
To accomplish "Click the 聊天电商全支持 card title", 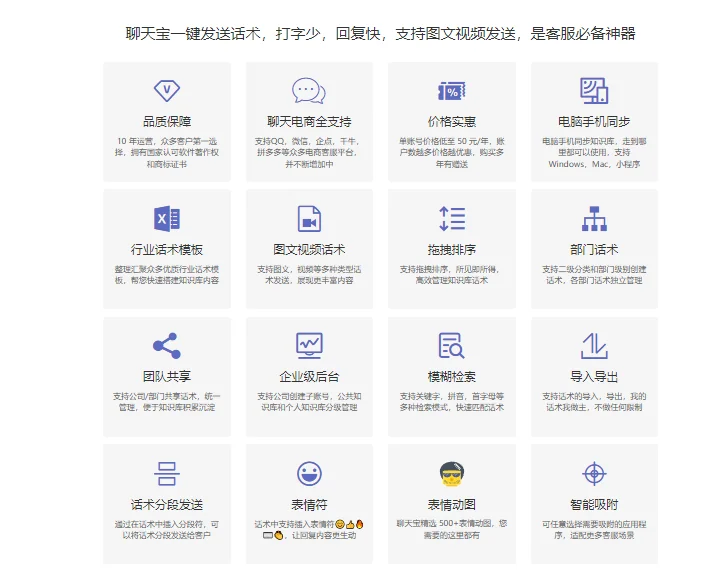I will (x=309, y=122).
